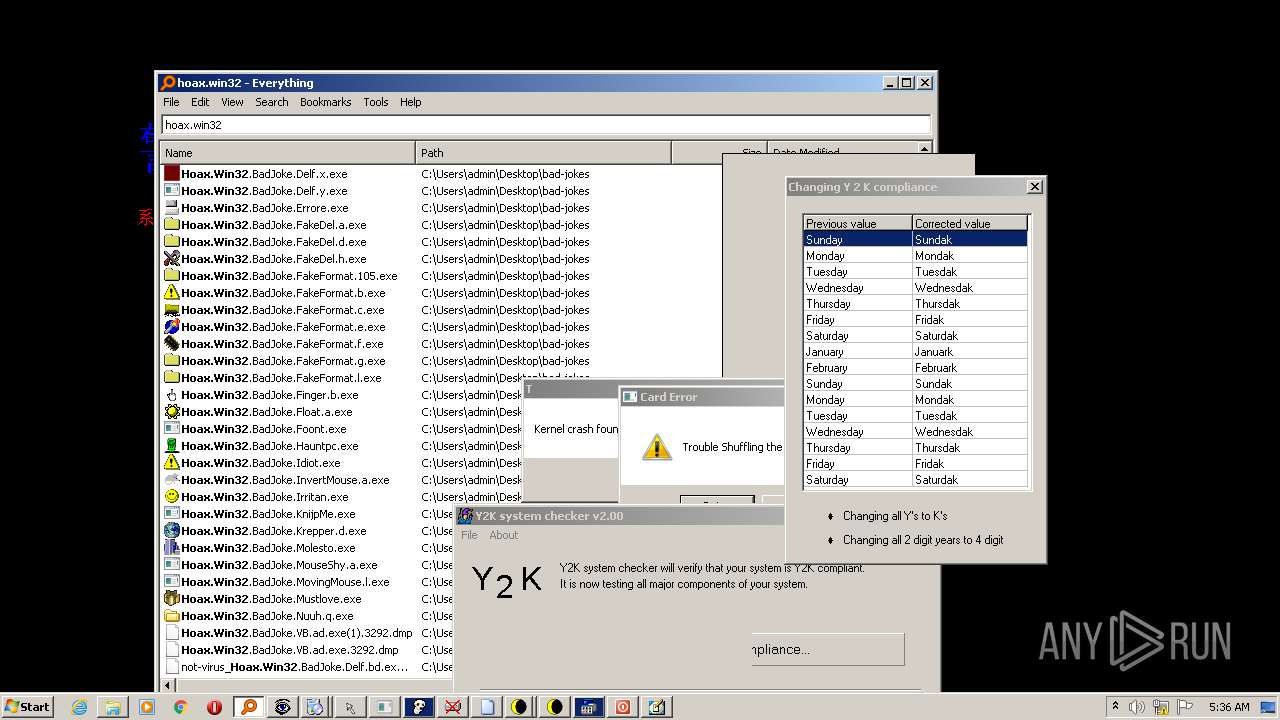The height and width of the screenshot is (720, 1280).
Task: Open Google Chrome from the taskbar
Action: point(180,707)
